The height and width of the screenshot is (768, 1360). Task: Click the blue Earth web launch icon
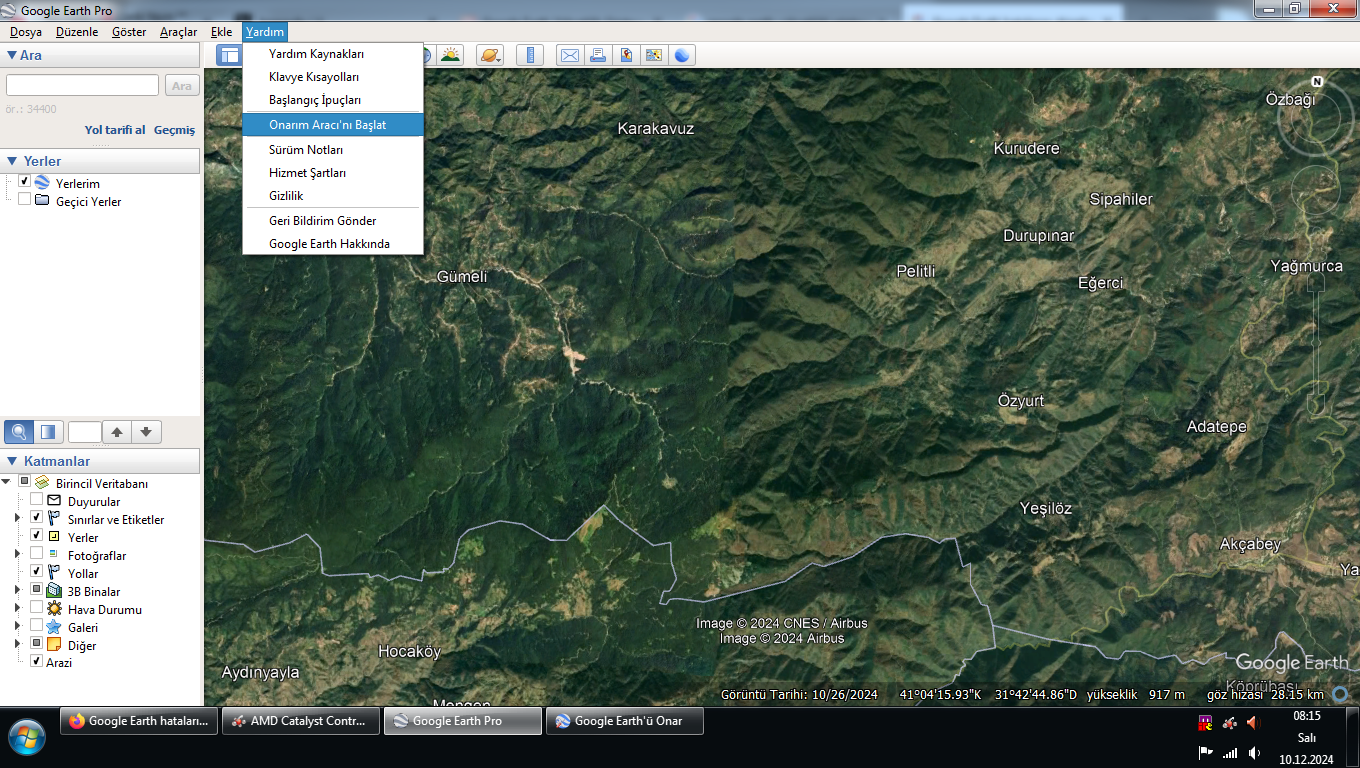(682, 55)
